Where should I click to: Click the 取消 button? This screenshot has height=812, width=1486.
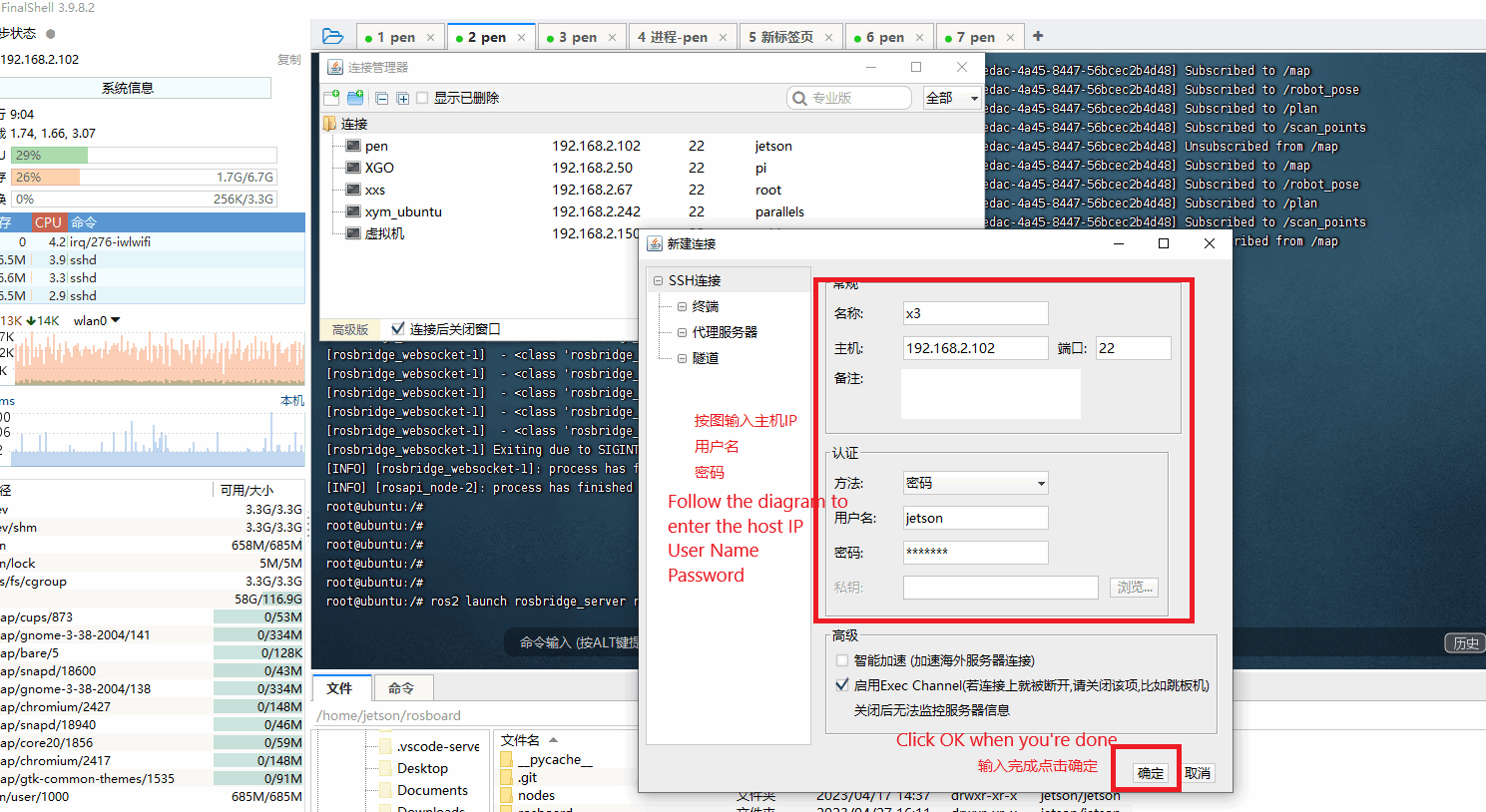pyautogui.click(x=1198, y=773)
